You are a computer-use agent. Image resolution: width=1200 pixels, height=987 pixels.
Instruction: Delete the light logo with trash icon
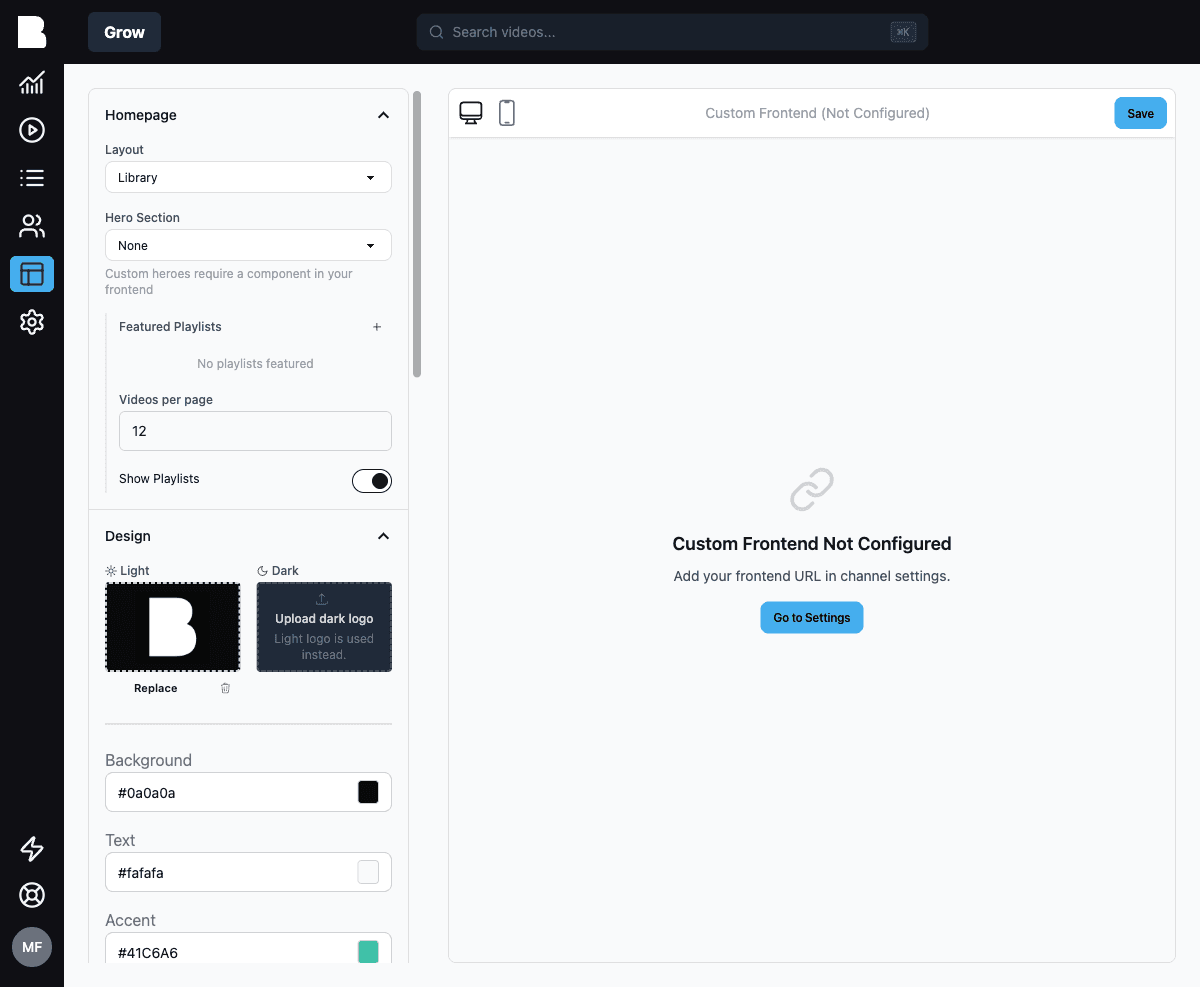click(x=225, y=688)
